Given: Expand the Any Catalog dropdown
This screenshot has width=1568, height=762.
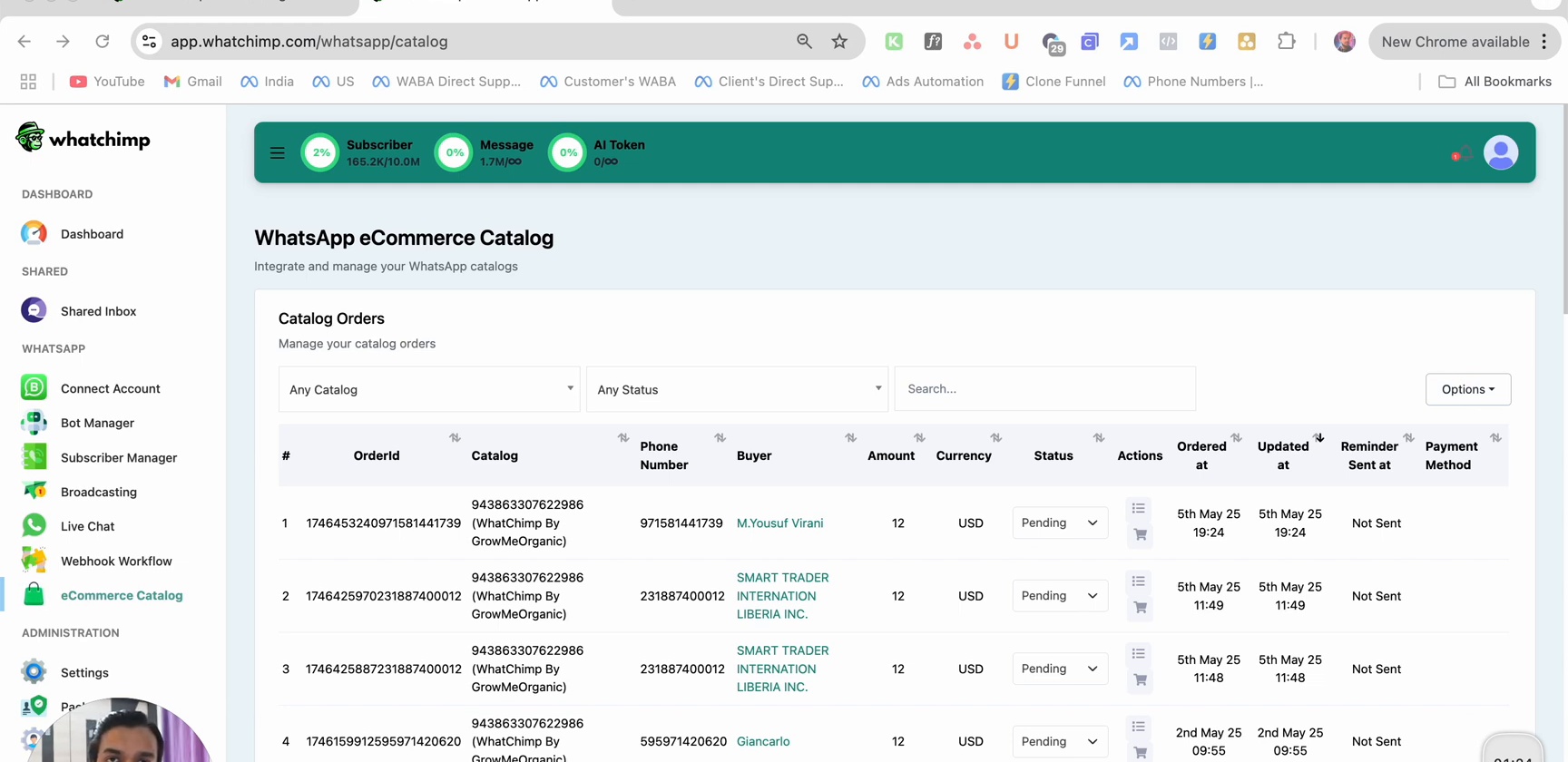Looking at the screenshot, I should click(429, 389).
